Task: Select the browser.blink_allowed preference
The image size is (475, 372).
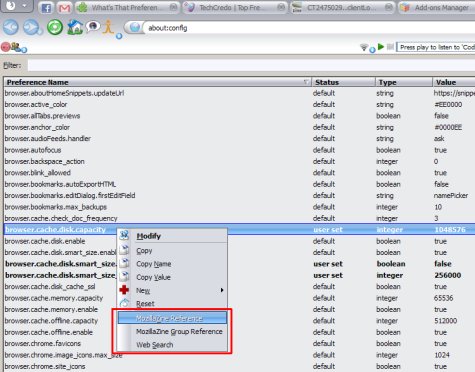Action: coord(239,173)
